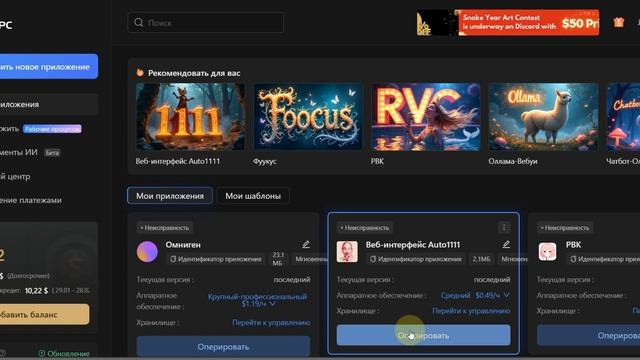This screenshot has height=360, width=640.
Task: Click the Омниген app title
Action: 183,244
